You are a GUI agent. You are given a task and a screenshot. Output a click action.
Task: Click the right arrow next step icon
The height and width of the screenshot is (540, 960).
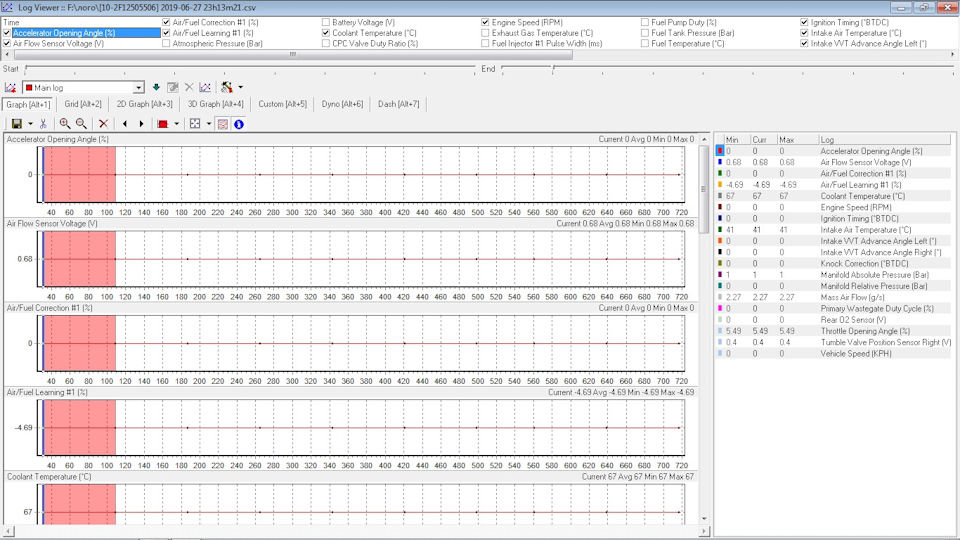pyautogui.click(x=141, y=124)
